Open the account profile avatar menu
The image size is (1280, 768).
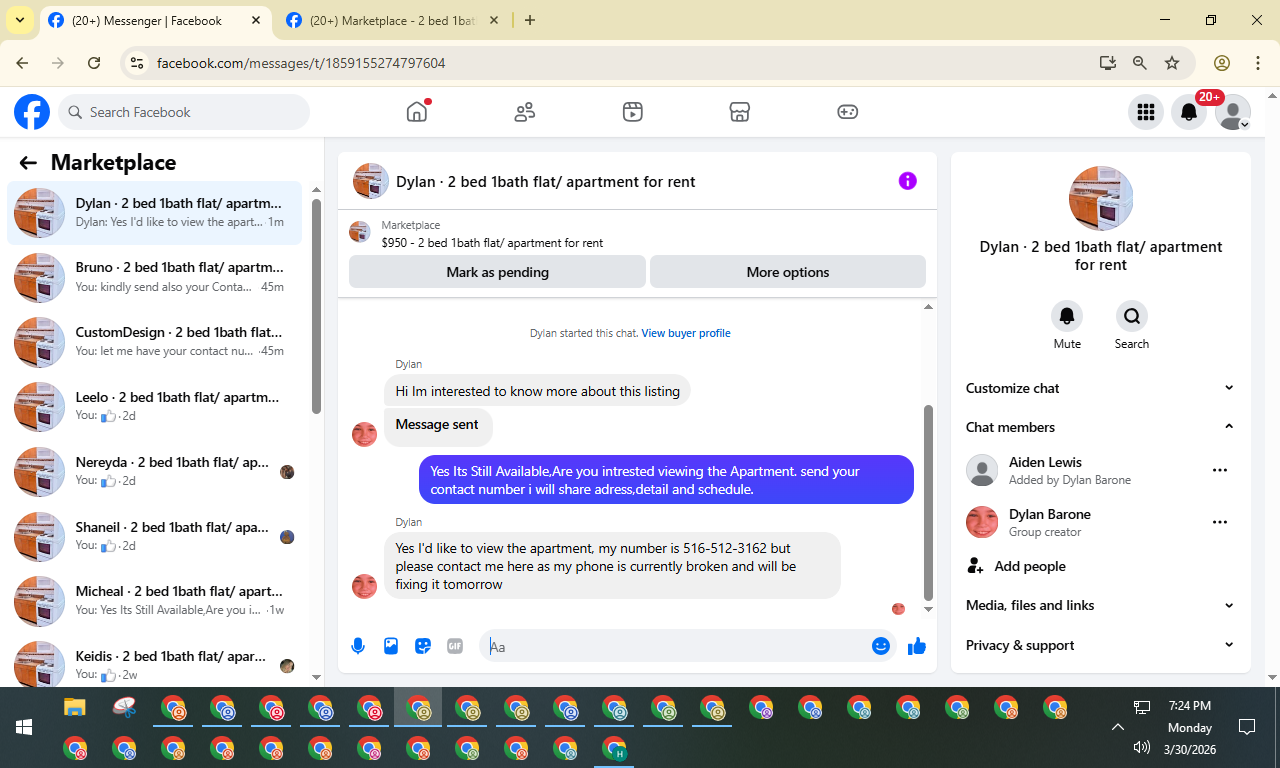coord(1233,112)
